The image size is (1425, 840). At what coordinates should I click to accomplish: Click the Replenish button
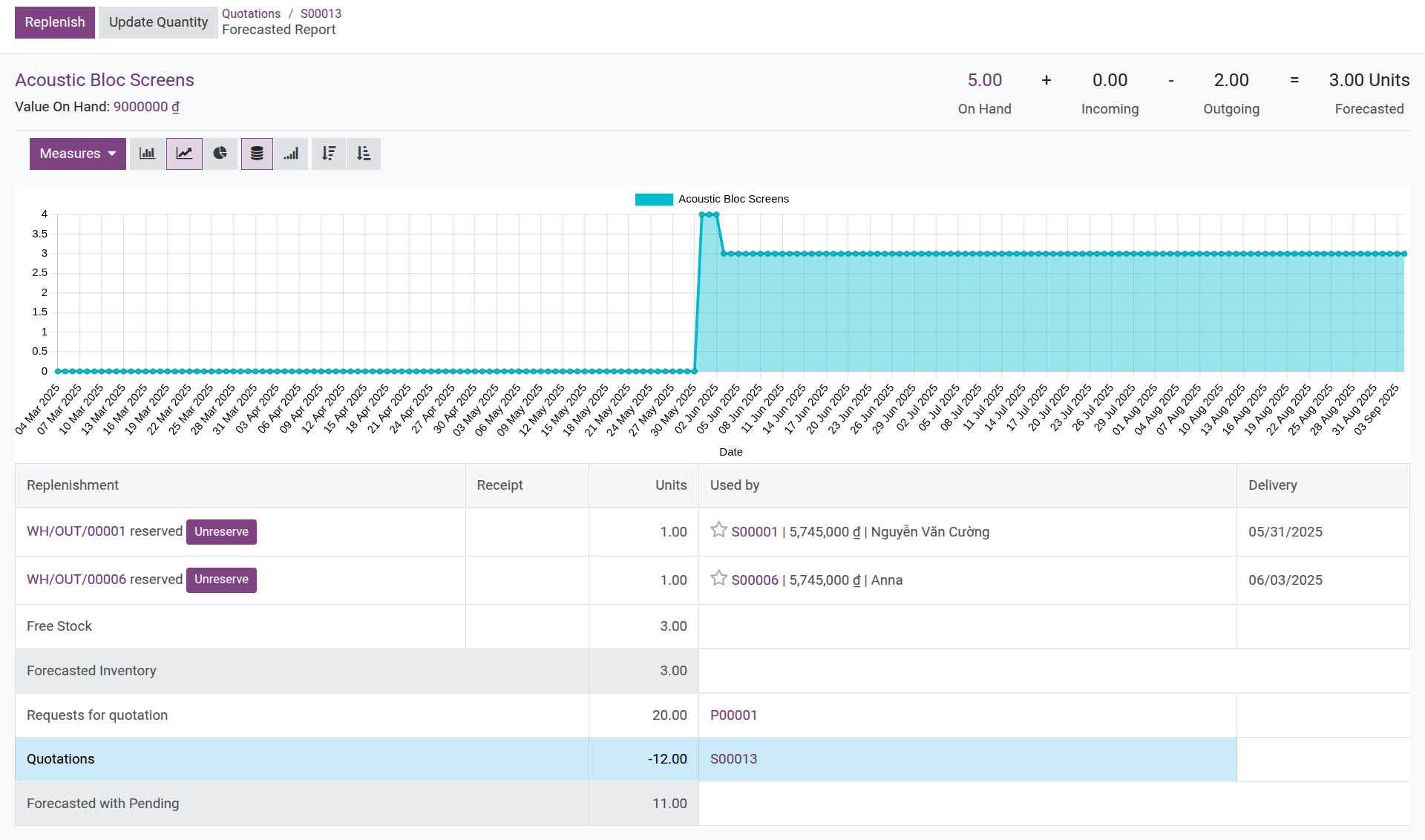(x=55, y=22)
